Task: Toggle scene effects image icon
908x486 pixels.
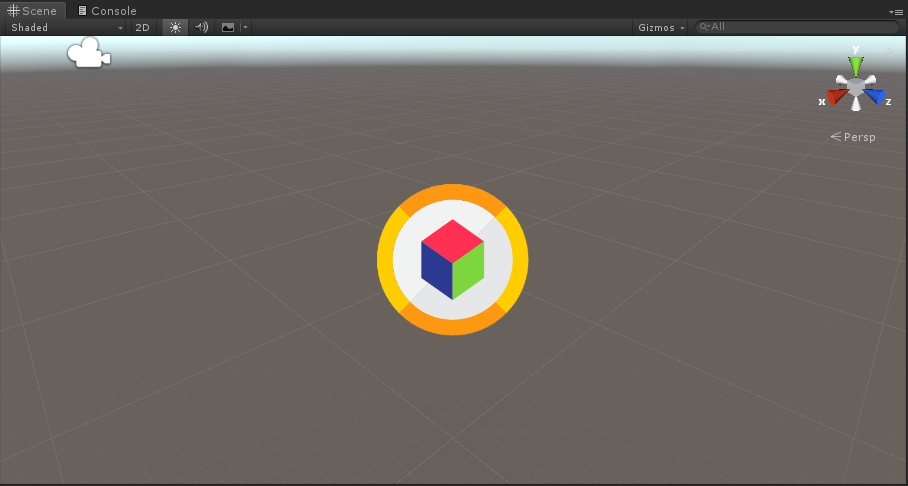Action: click(228, 27)
